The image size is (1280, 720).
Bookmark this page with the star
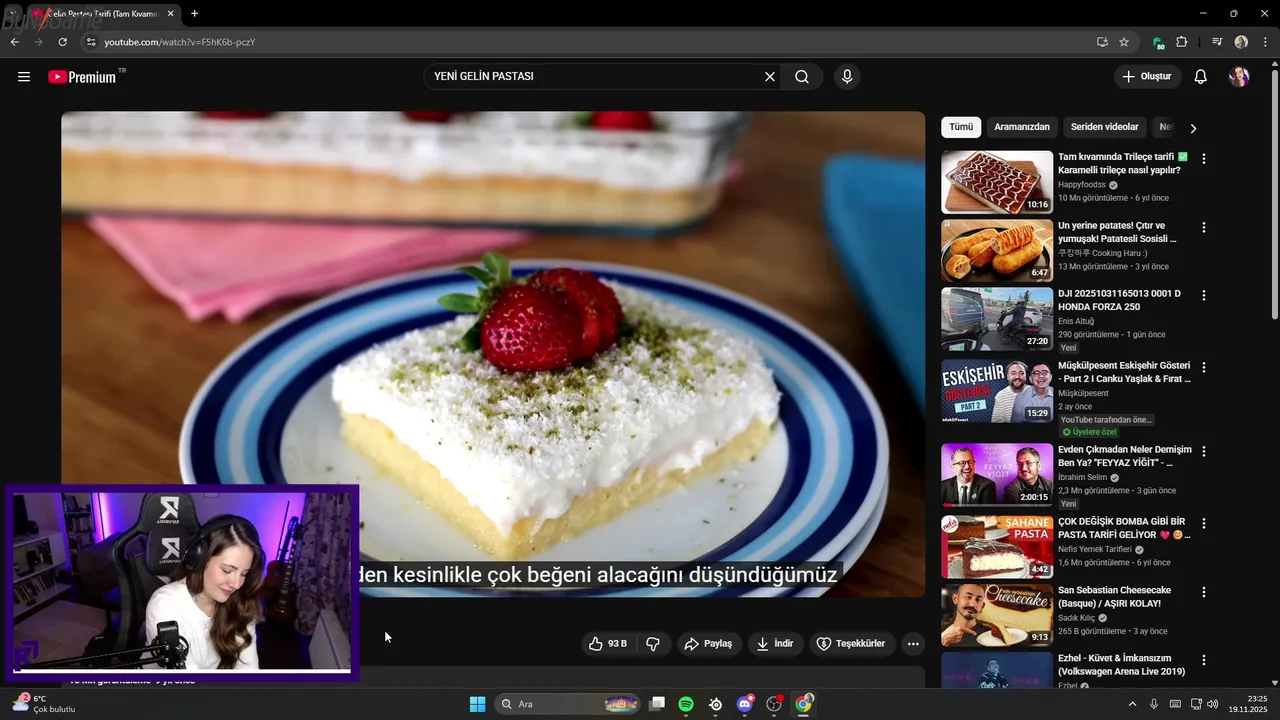tap(1124, 42)
